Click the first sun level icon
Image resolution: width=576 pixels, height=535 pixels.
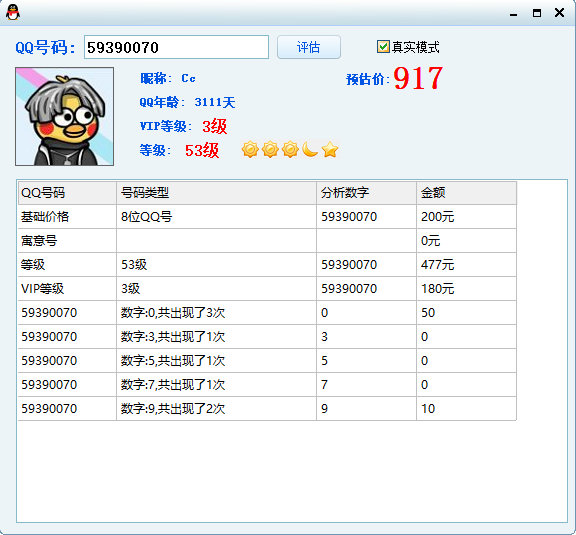pyautogui.click(x=250, y=150)
